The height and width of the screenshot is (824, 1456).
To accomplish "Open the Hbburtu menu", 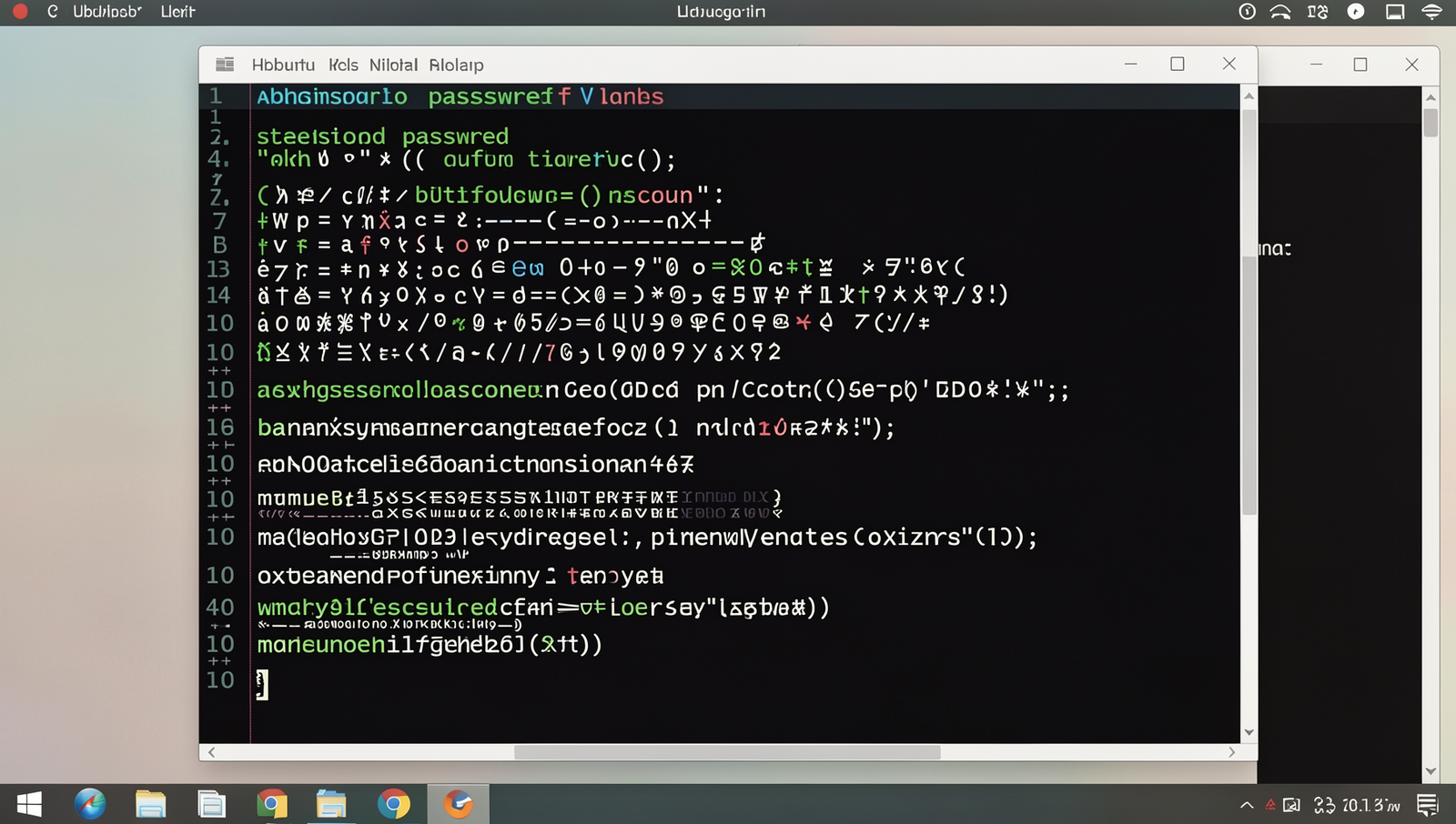I will click(x=283, y=65).
